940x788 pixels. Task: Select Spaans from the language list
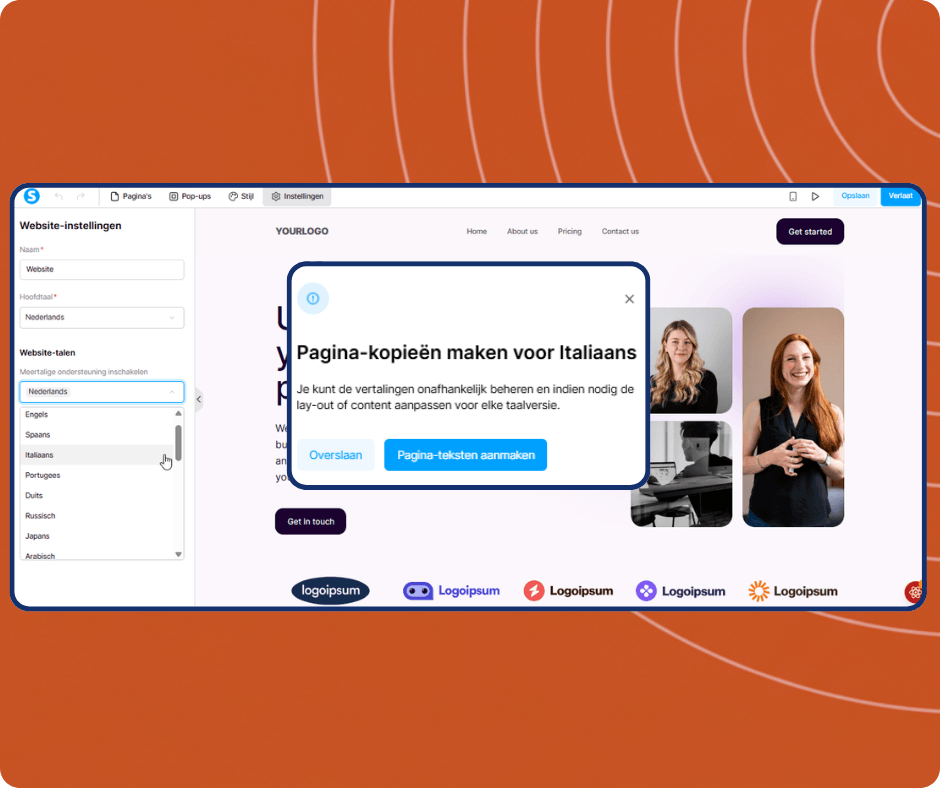point(97,435)
